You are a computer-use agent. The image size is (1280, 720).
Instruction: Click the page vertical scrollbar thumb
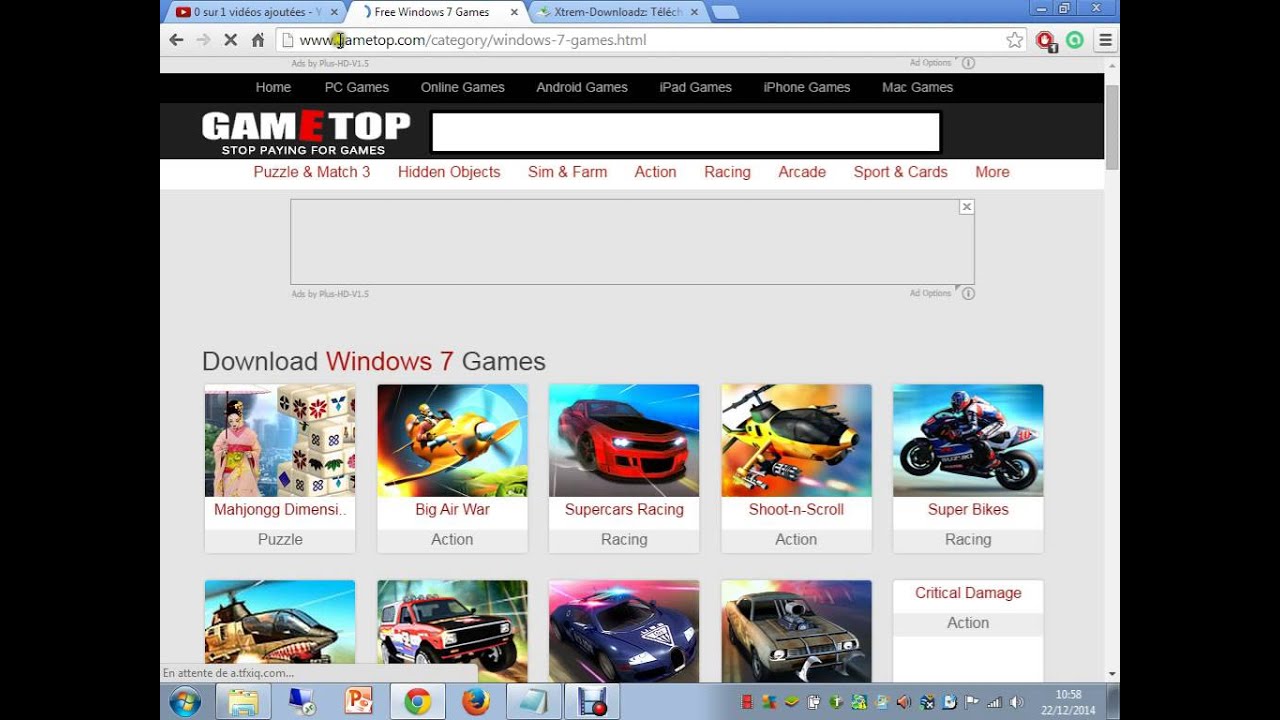click(x=1112, y=128)
